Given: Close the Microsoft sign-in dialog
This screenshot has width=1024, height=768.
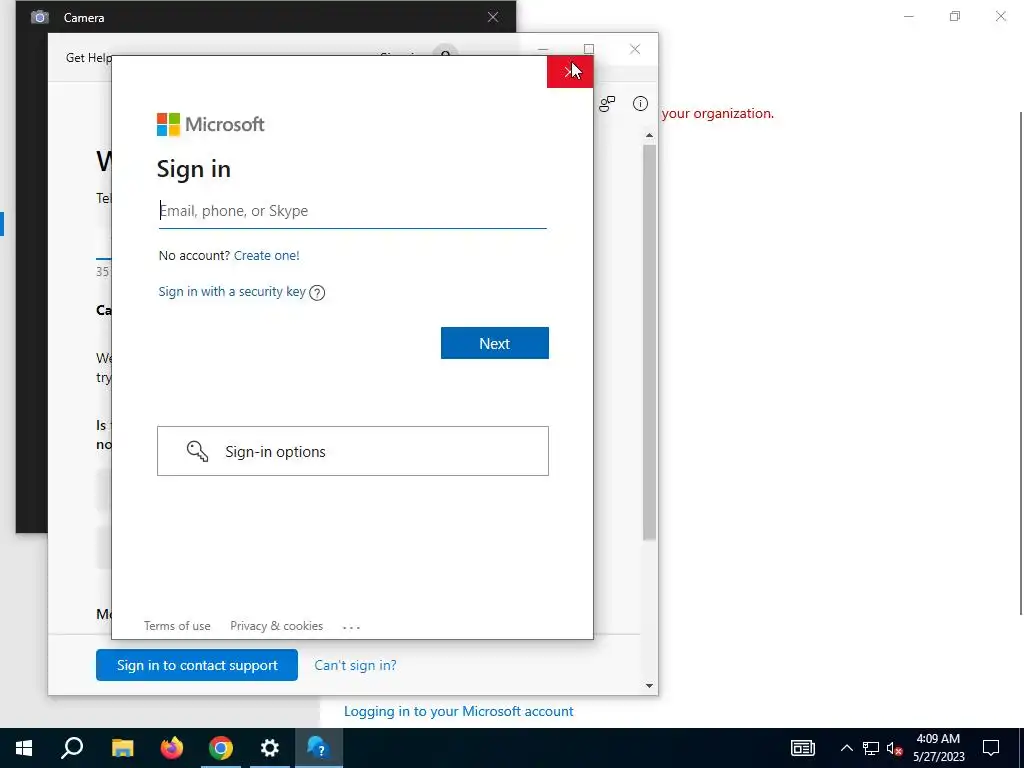Looking at the screenshot, I should 569,71.
